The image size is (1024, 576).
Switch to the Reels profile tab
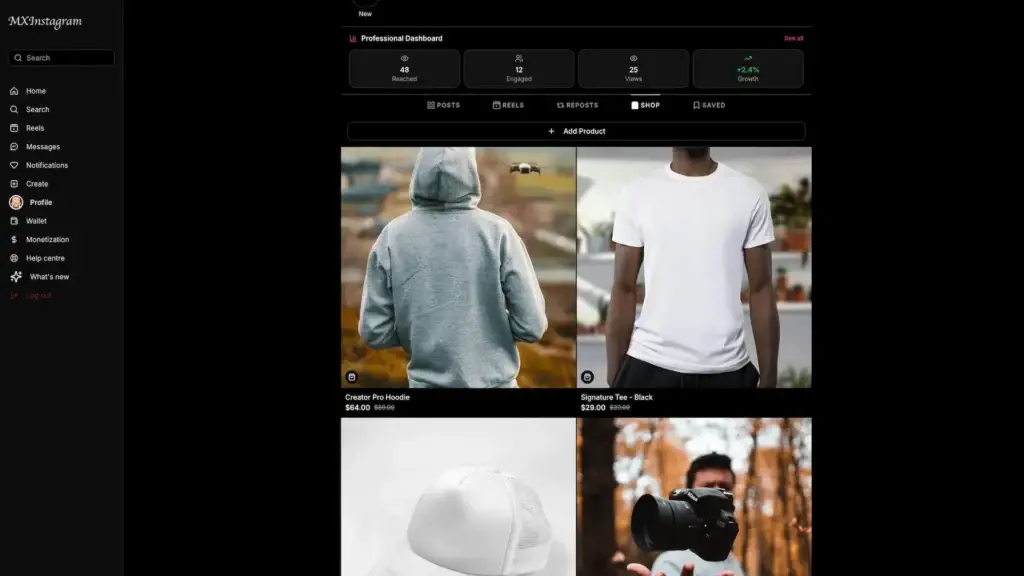tap(508, 105)
